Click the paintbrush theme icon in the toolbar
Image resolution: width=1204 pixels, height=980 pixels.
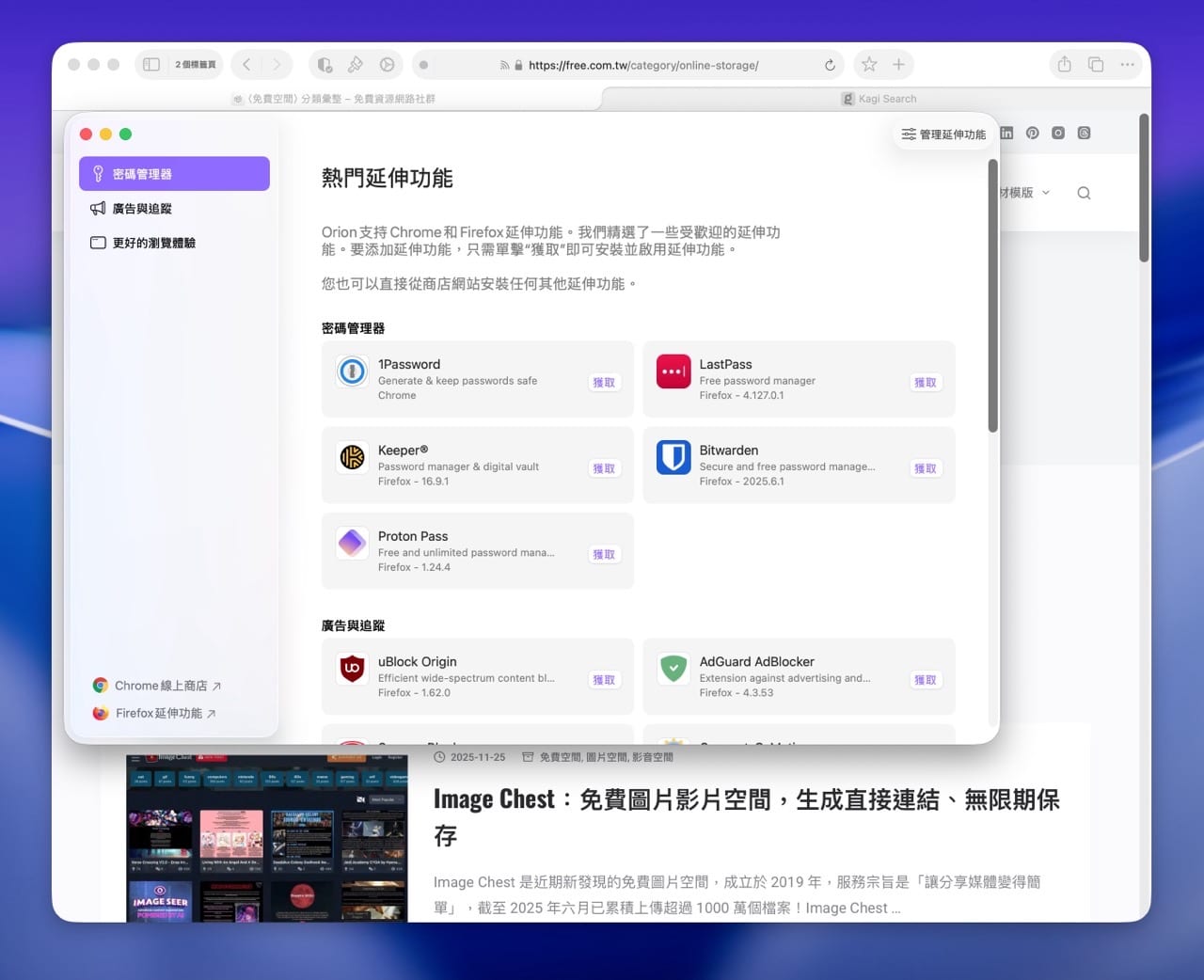[356, 64]
